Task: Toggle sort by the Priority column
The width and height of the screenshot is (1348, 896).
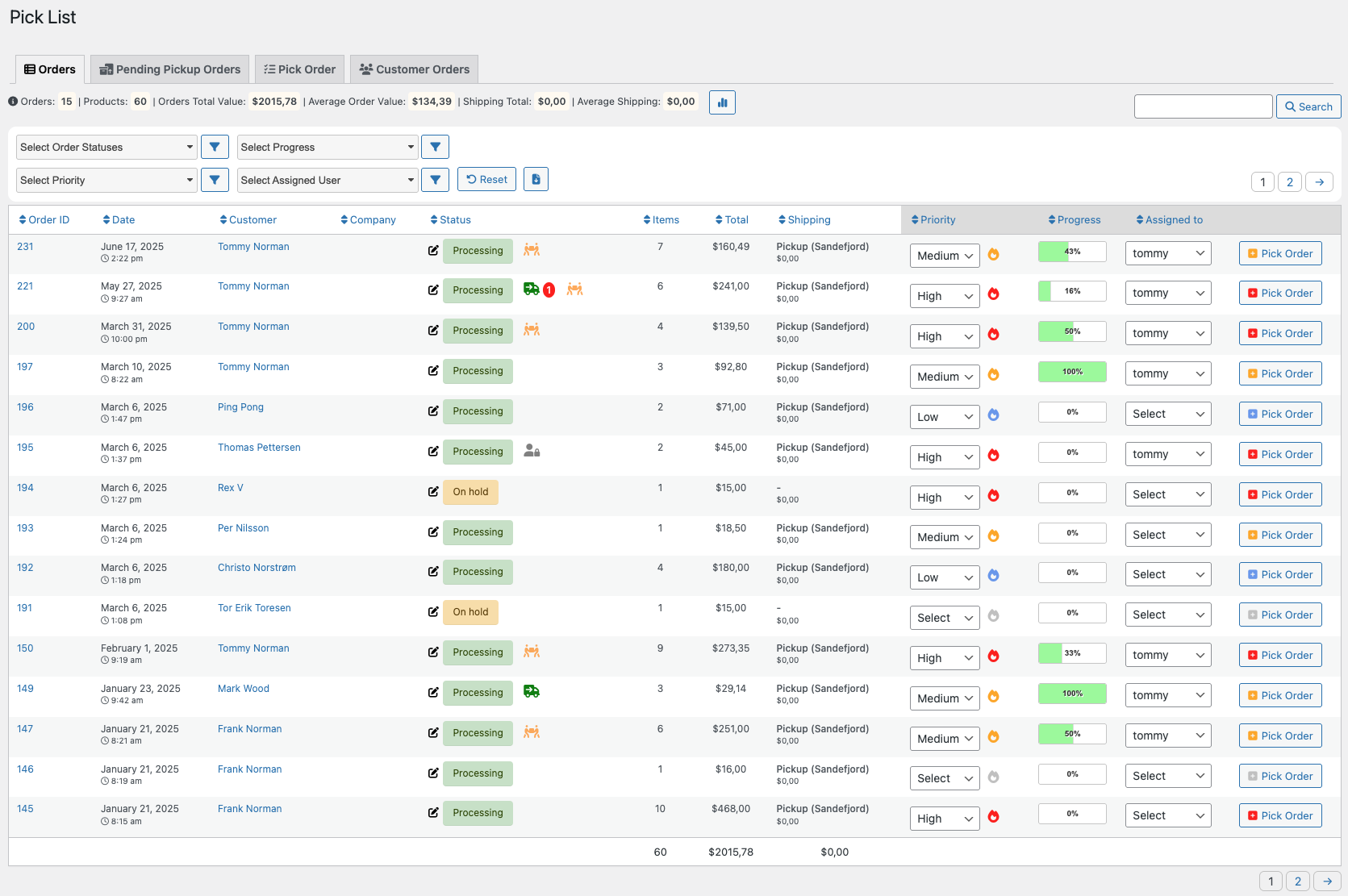Action: 933,220
